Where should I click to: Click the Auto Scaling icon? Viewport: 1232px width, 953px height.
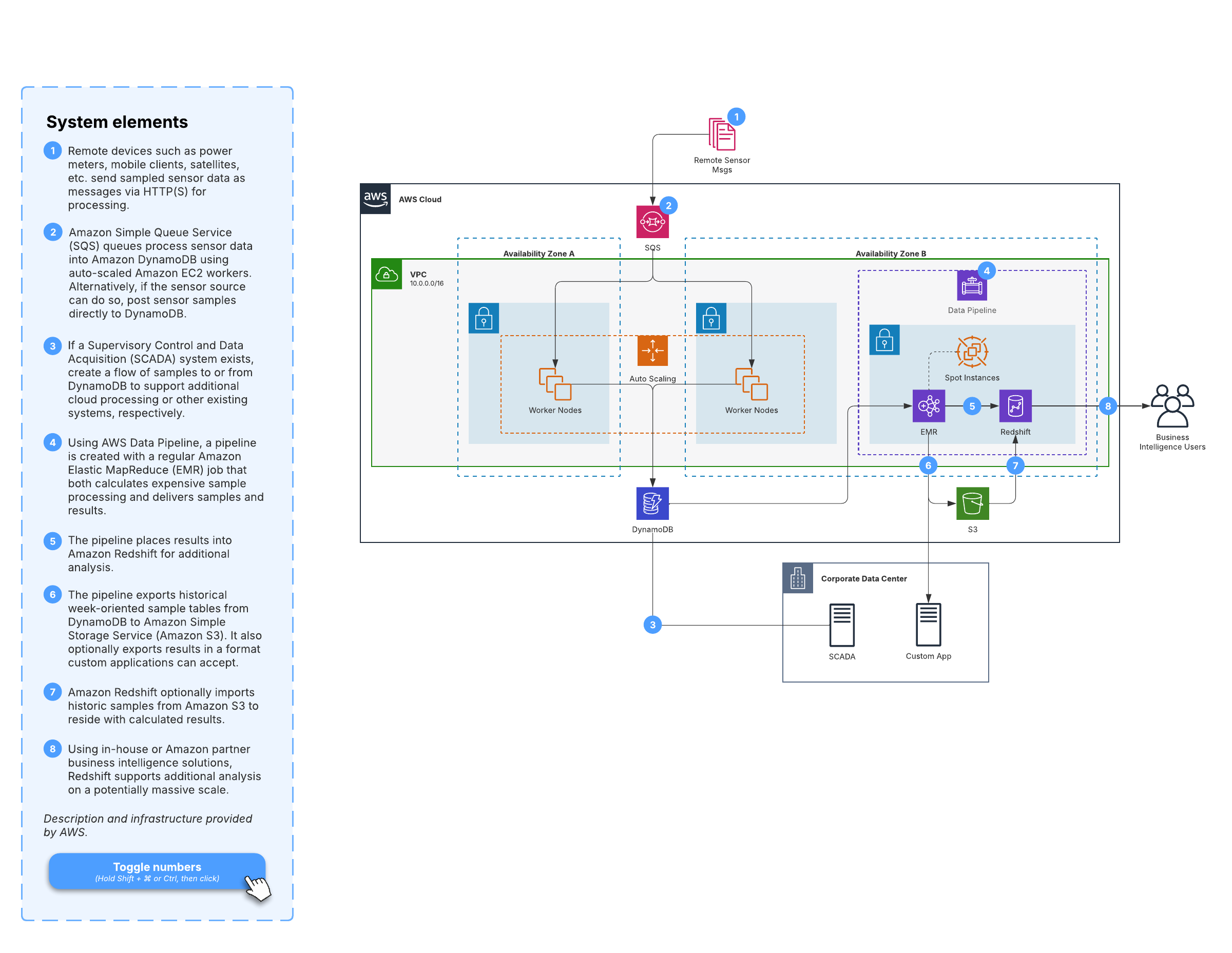pos(652,351)
